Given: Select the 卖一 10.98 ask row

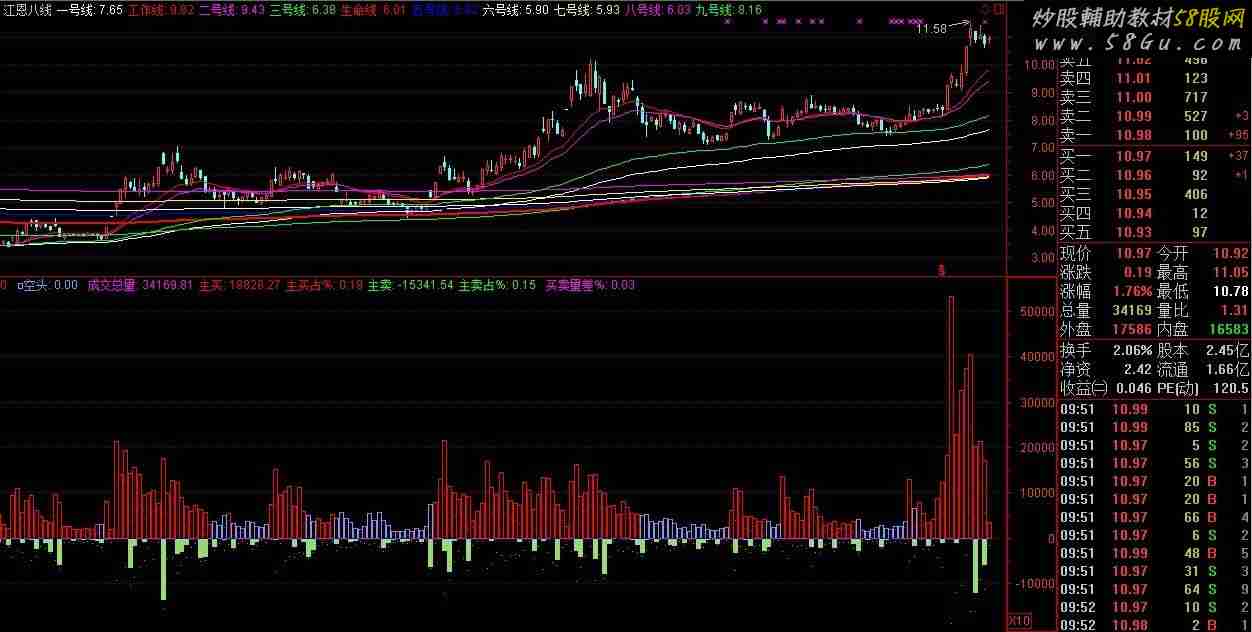Looking at the screenshot, I should click(x=1154, y=135).
